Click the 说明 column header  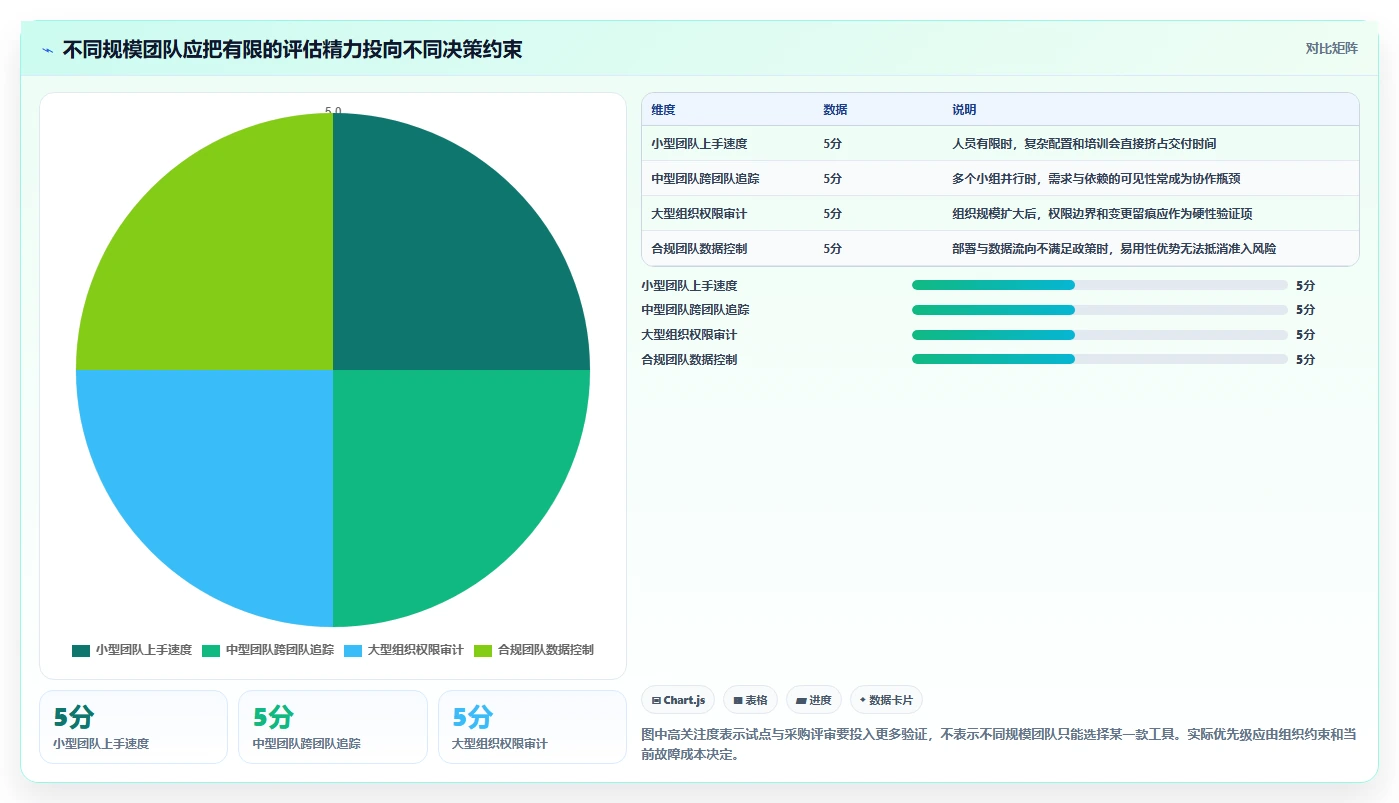tap(964, 110)
